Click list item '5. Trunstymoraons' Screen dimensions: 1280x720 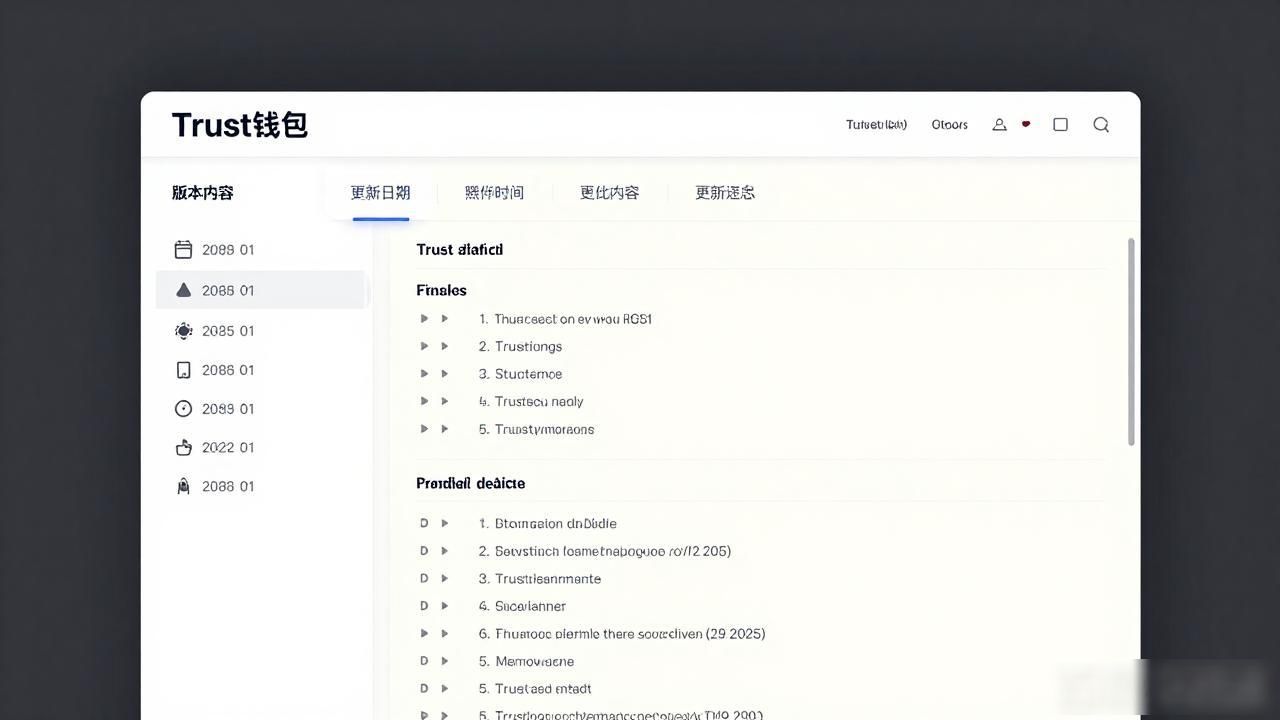pyautogui.click(x=536, y=429)
